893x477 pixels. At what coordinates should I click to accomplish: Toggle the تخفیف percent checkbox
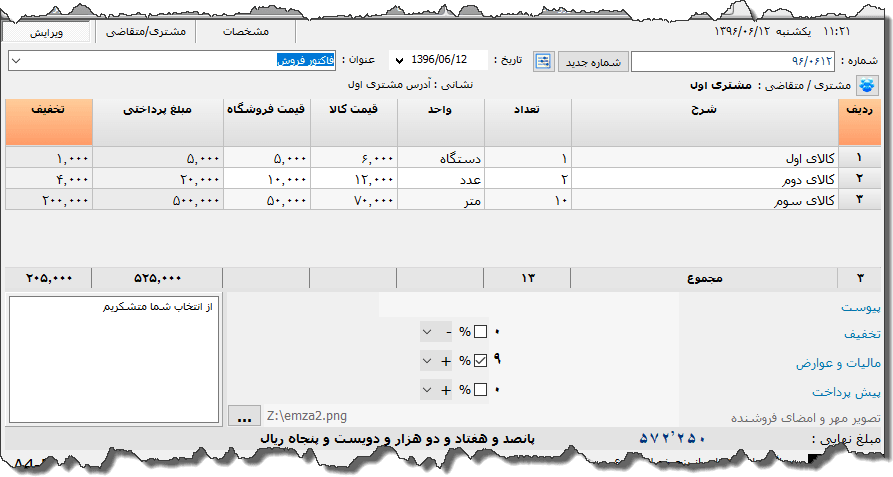pyautogui.click(x=480, y=332)
